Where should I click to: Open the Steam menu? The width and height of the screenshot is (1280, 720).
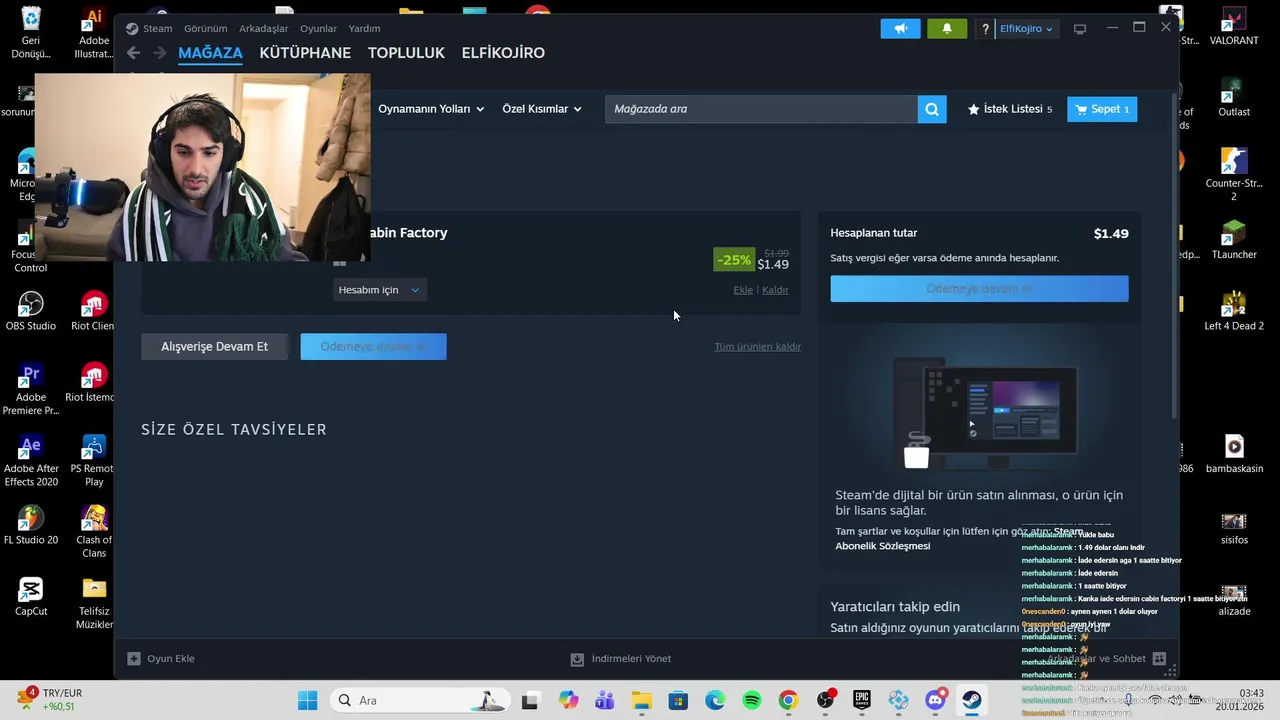(157, 29)
